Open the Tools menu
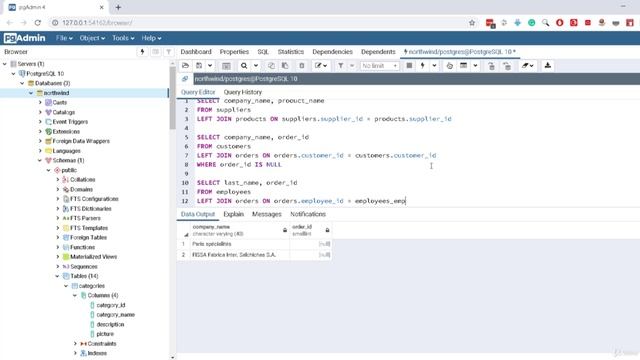Viewport: 640px width, 360px height. (123, 38)
